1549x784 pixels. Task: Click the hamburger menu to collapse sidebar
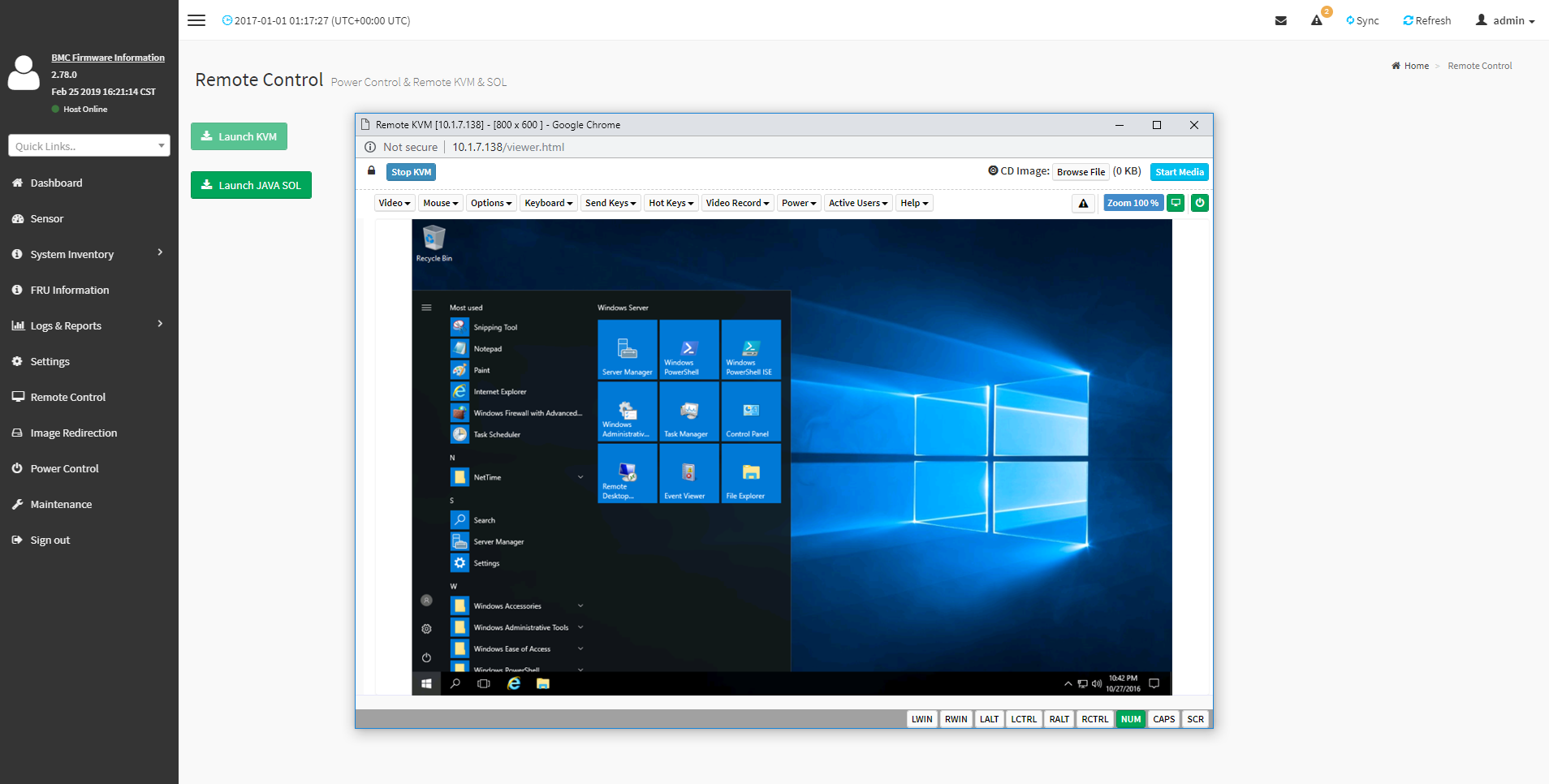(196, 20)
